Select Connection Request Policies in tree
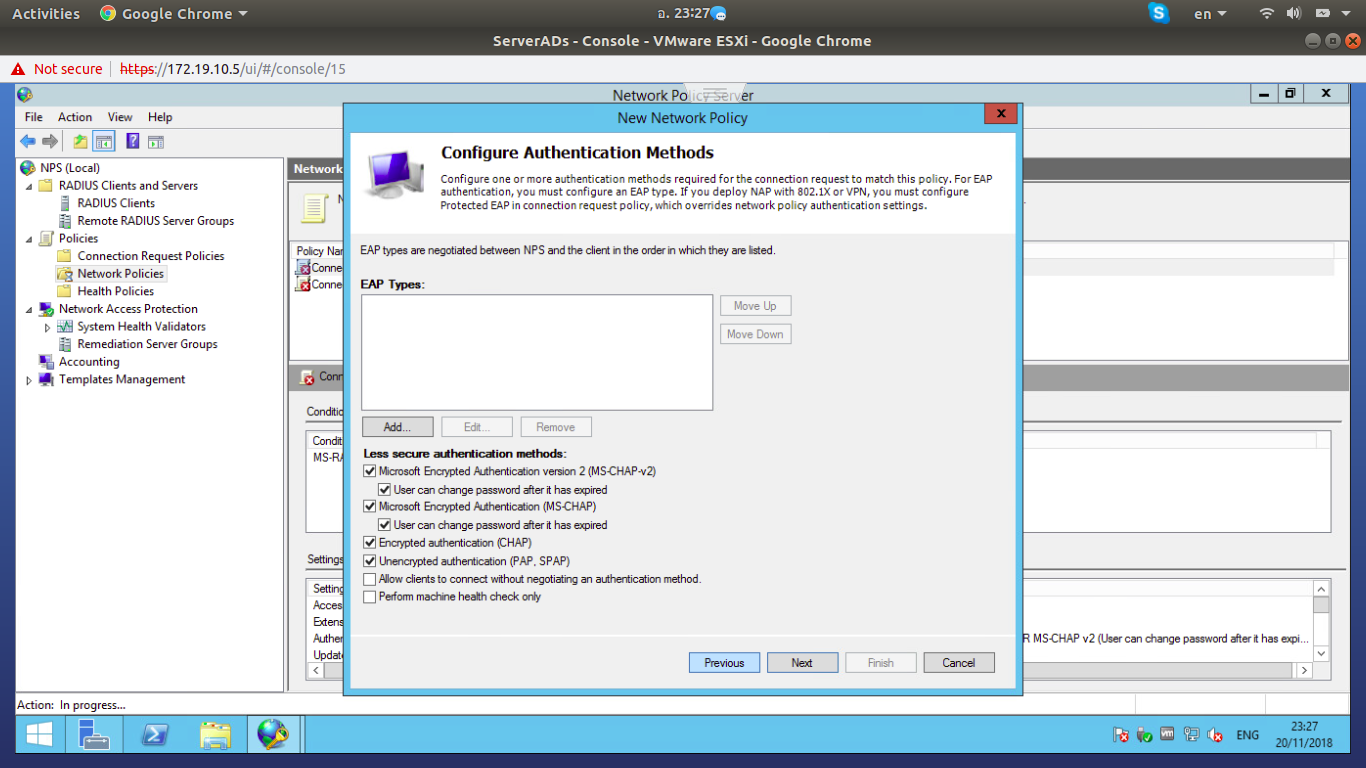 151,256
